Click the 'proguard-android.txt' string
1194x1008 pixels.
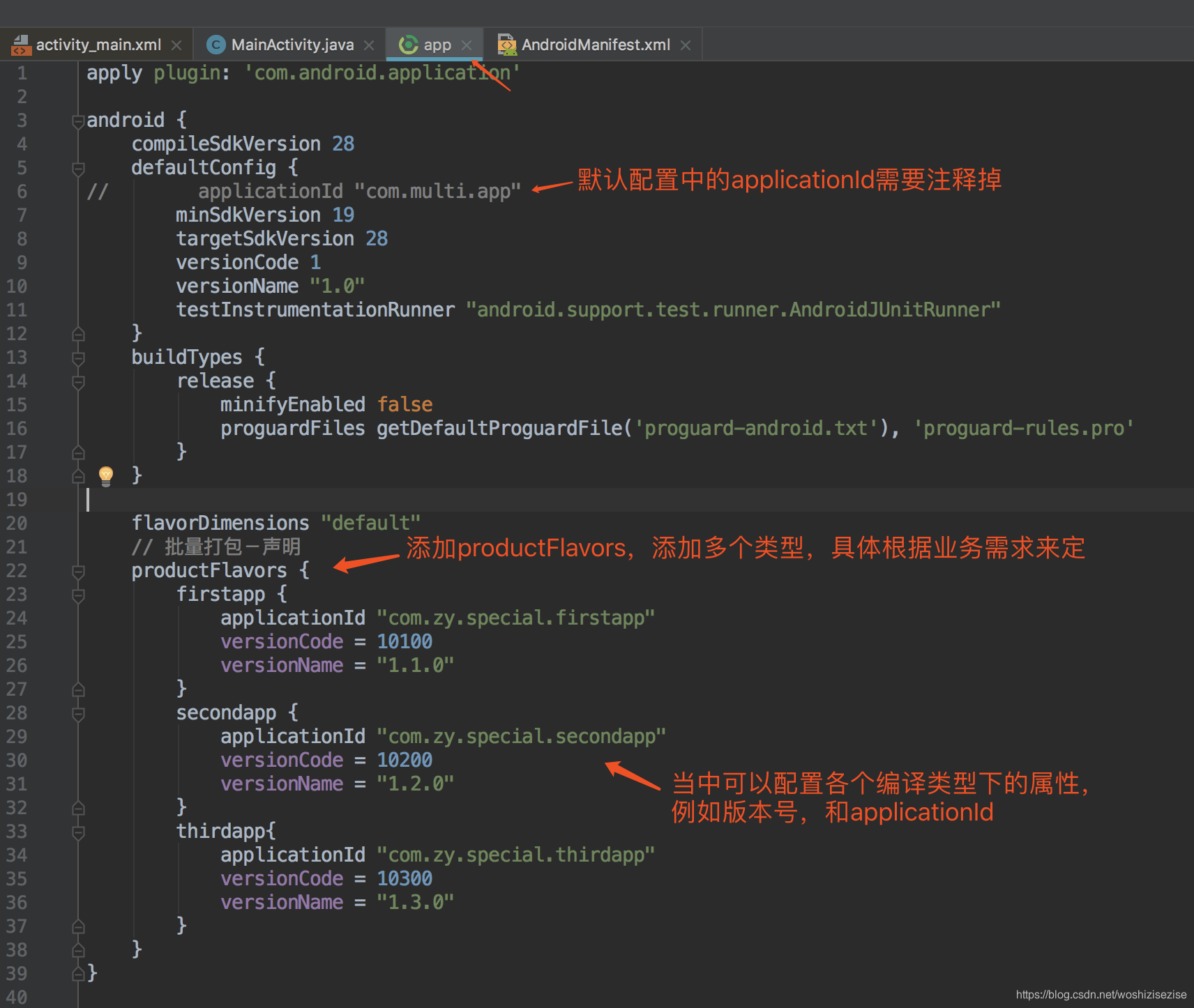(756, 428)
